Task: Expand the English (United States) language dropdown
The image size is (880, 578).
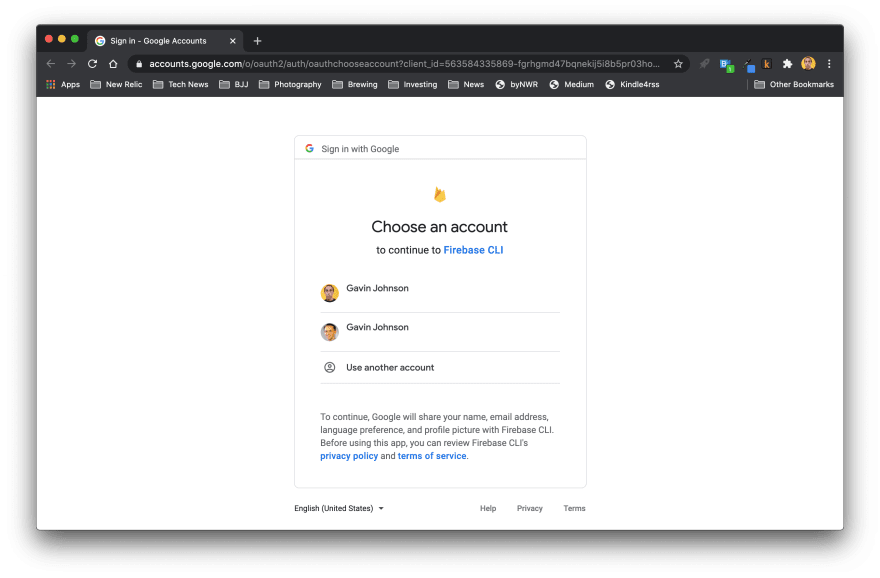Action: coord(339,508)
